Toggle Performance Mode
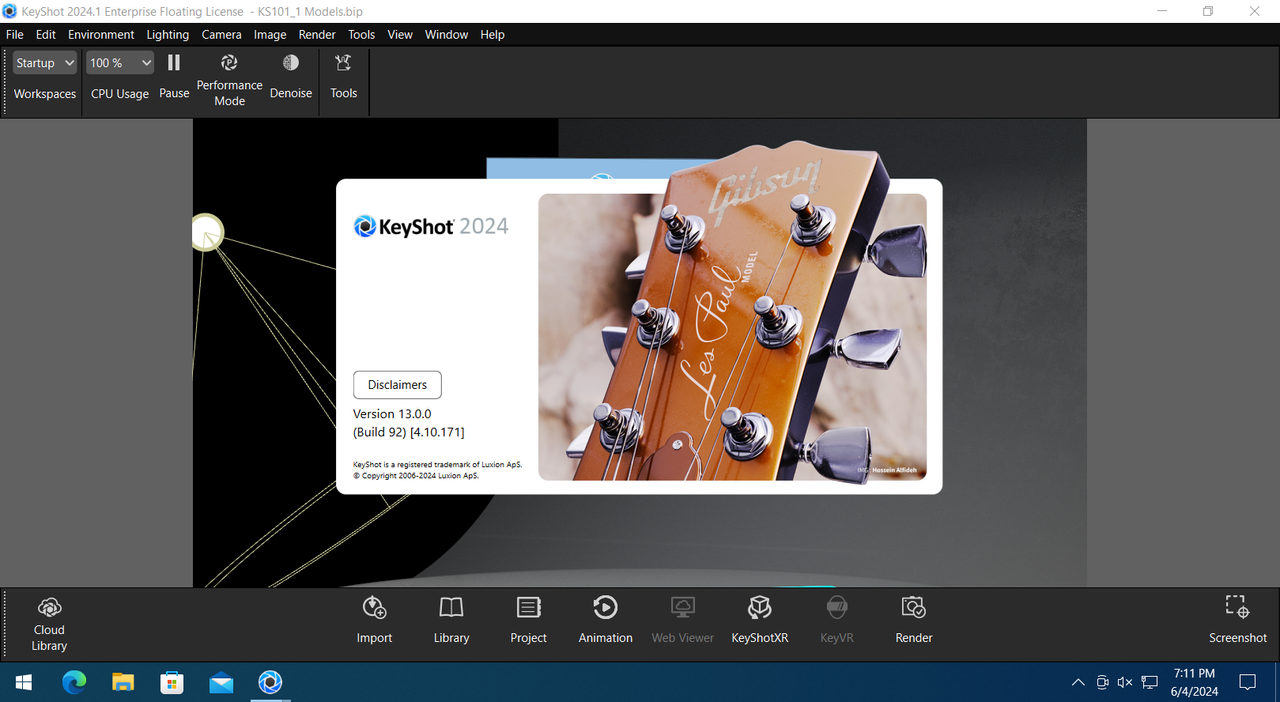This screenshot has width=1280, height=702. pos(229,79)
